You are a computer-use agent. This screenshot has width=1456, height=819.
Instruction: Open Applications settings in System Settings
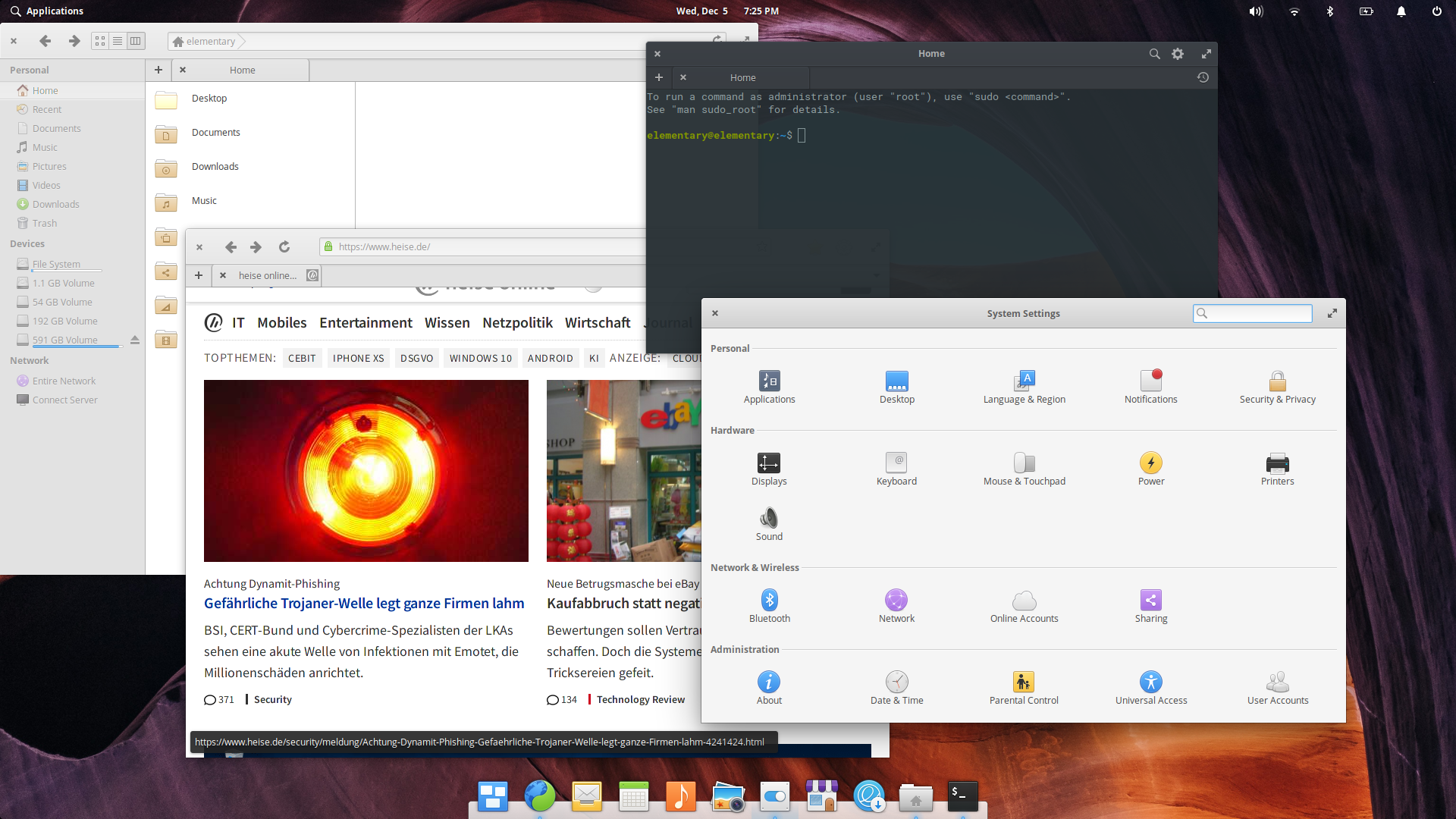pyautogui.click(x=769, y=388)
